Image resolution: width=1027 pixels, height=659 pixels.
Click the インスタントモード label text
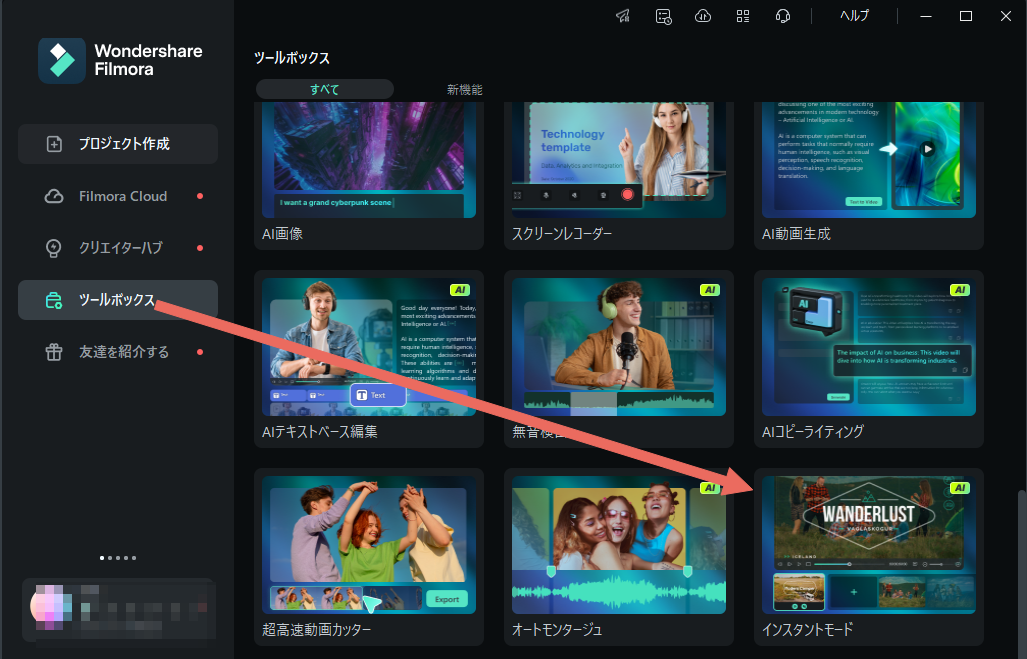click(x=807, y=630)
